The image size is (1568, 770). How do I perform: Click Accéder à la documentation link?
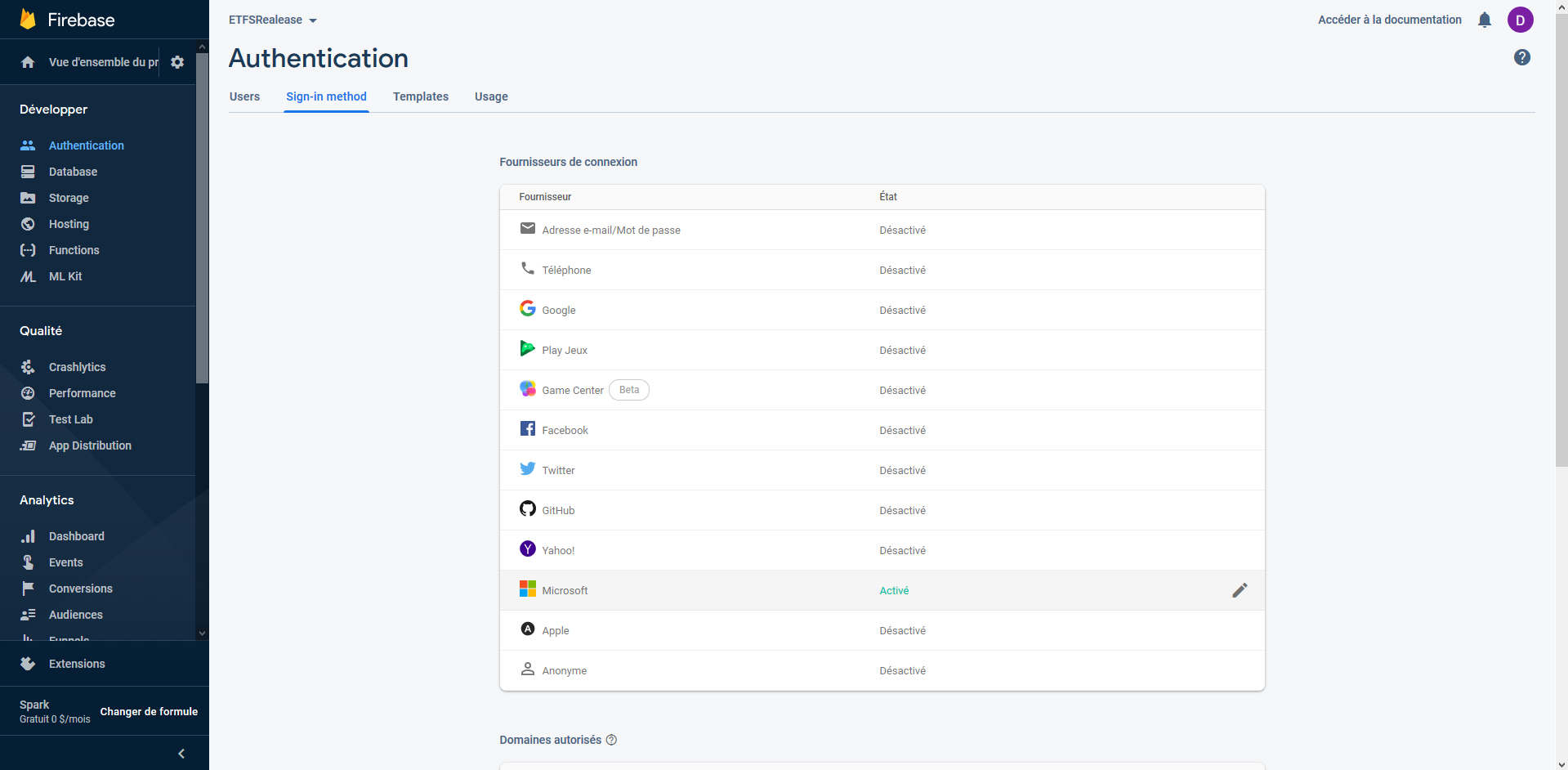click(x=1389, y=20)
